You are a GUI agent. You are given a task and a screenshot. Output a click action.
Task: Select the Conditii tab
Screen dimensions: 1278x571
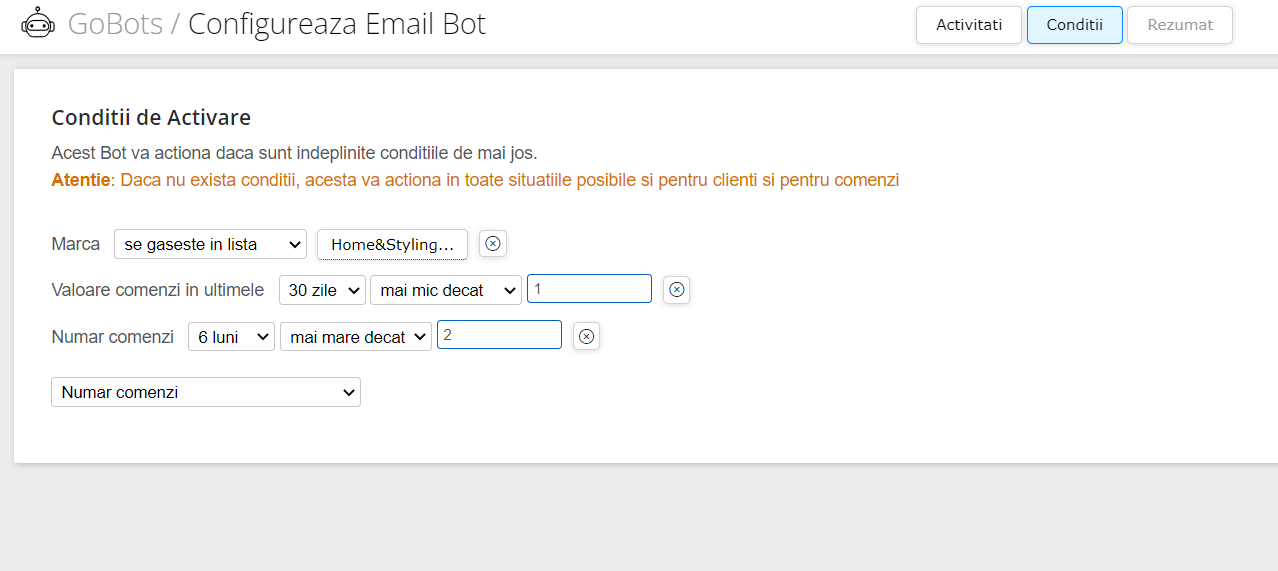coord(1075,25)
